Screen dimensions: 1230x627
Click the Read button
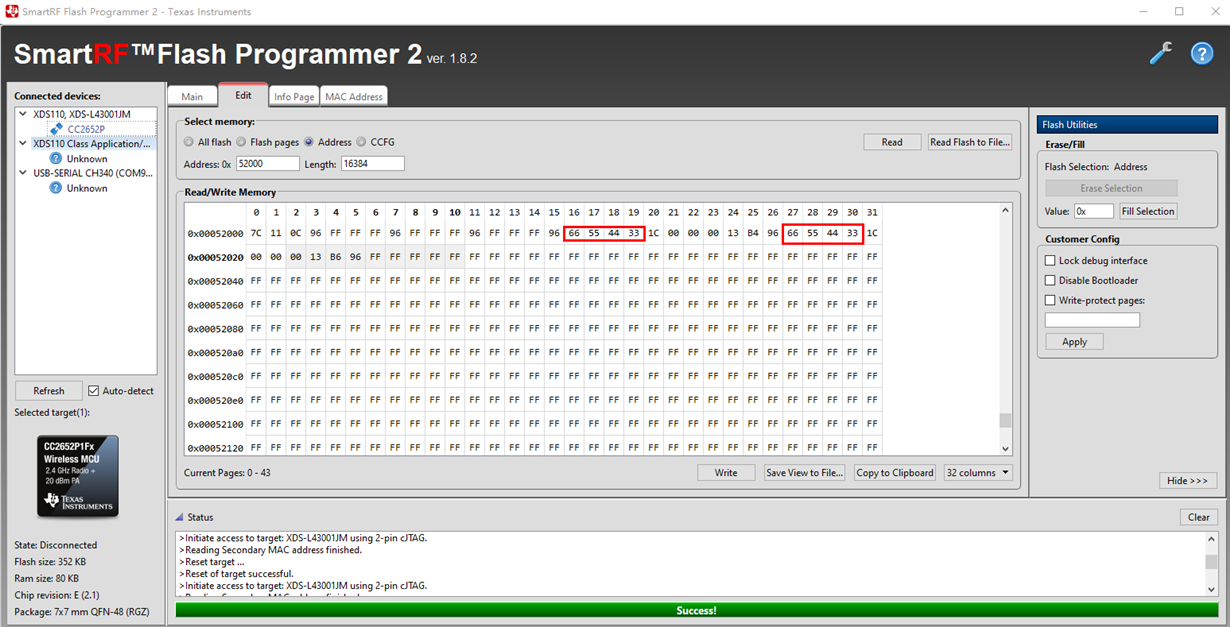tap(892, 142)
